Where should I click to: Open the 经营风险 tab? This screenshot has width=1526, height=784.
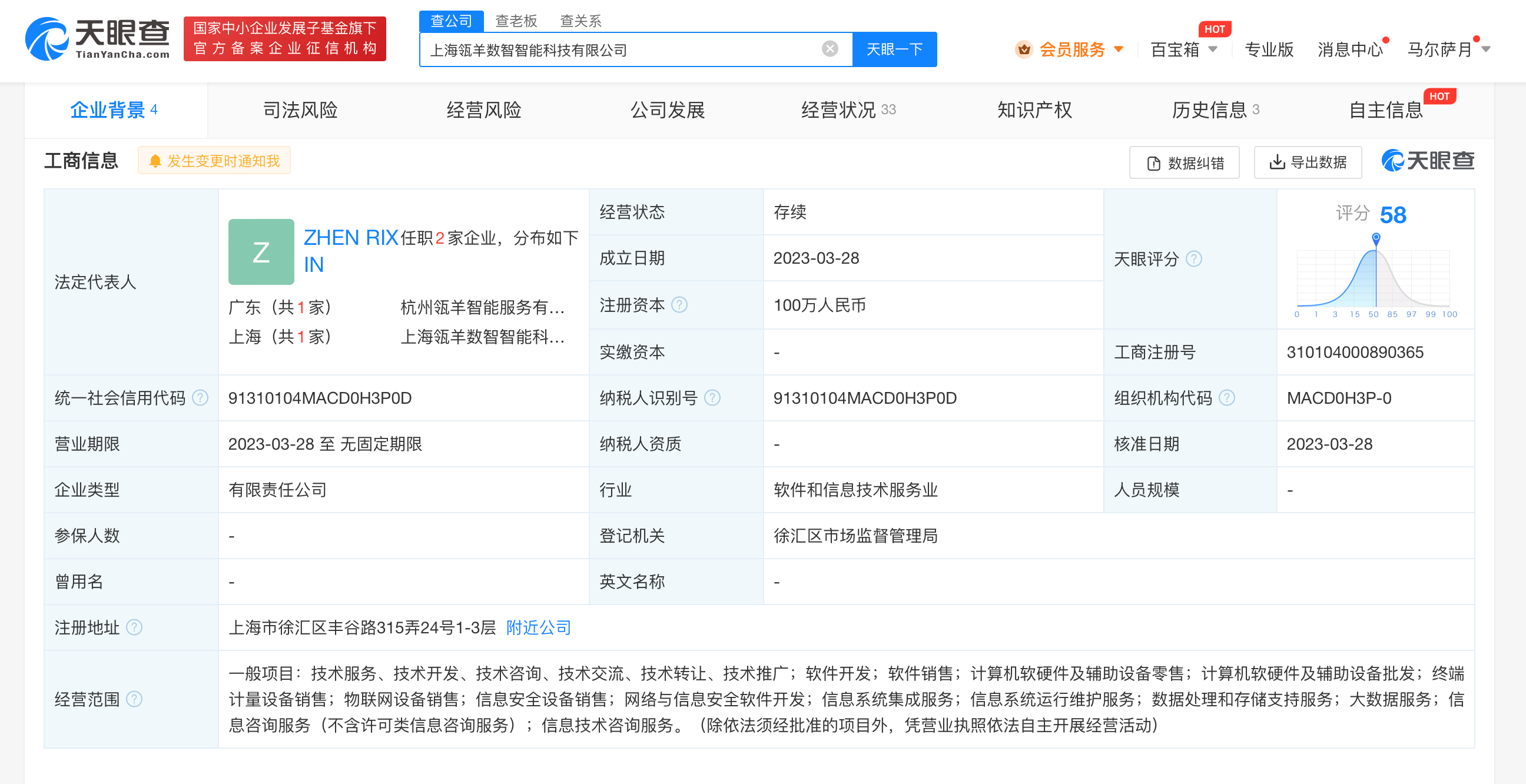coord(483,110)
